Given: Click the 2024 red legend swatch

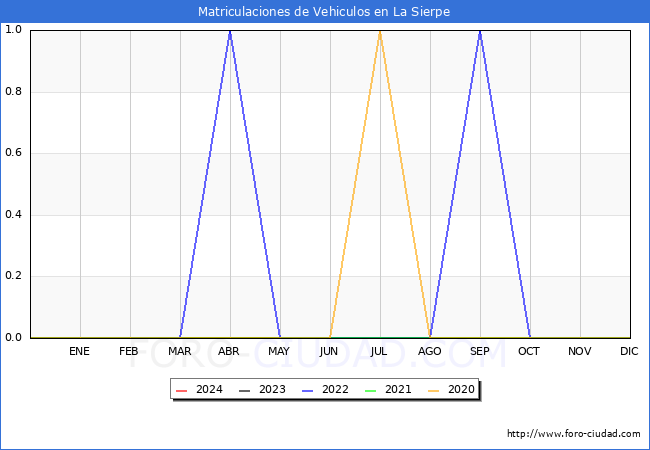Looking at the screenshot, I should (182, 390).
